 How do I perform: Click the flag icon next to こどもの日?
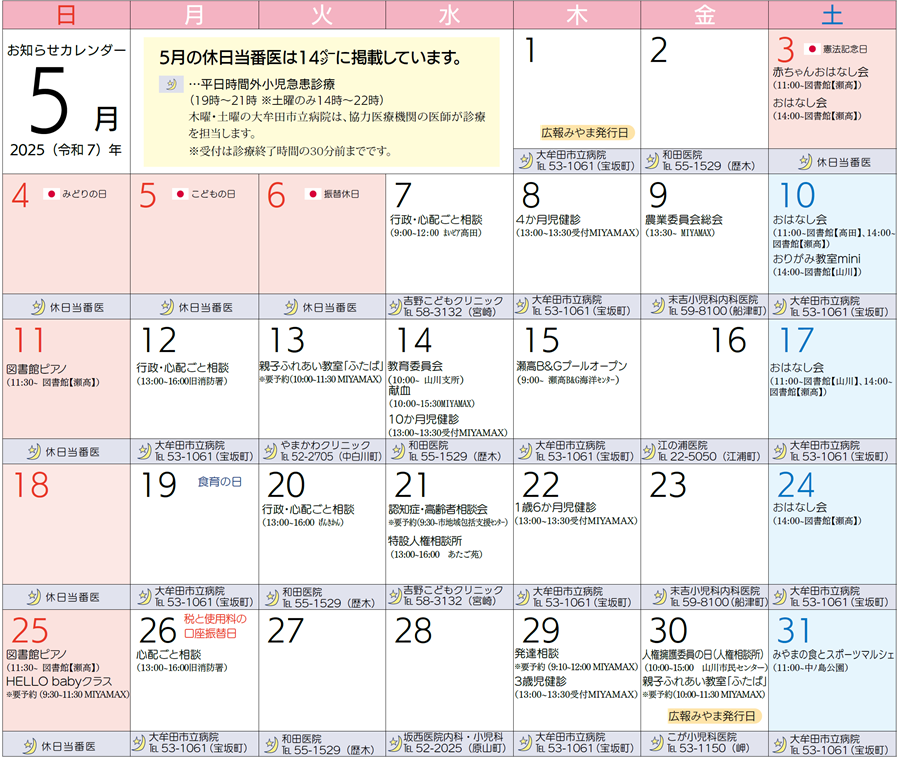(180, 192)
